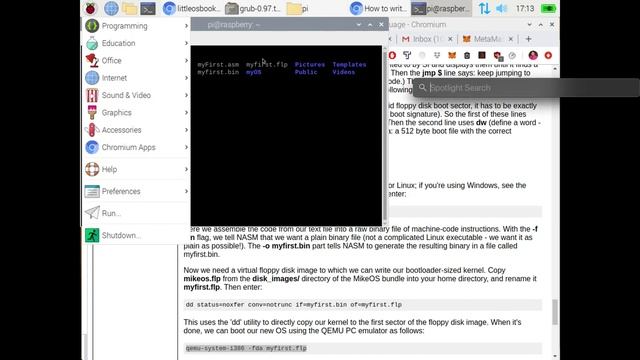The height and width of the screenshot is (360, 640).
Task: Click the Videos directory name in terminal
Action: [343, 72]
